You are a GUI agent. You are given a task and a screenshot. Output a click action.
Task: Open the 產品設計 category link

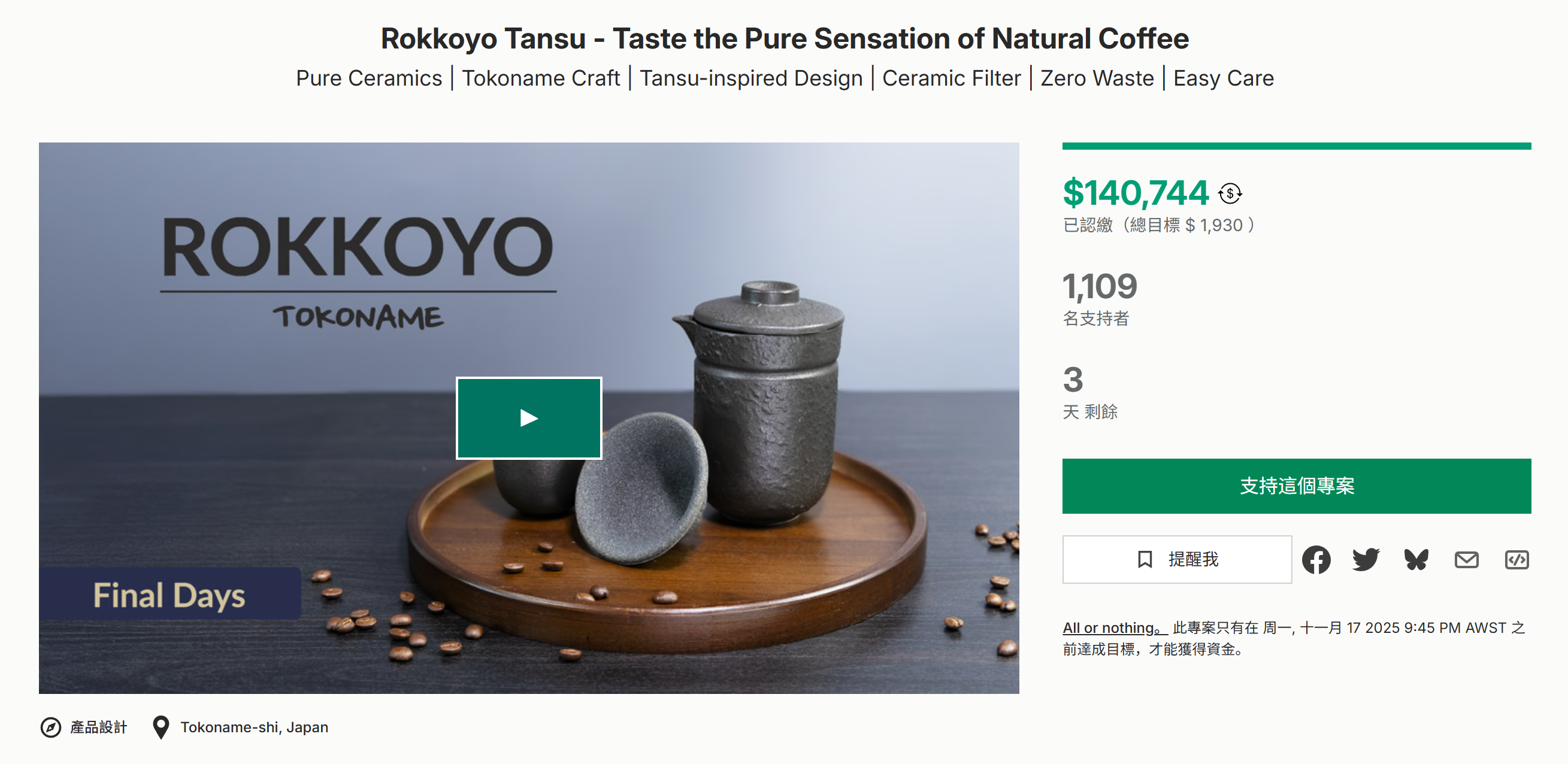(99, 727)
